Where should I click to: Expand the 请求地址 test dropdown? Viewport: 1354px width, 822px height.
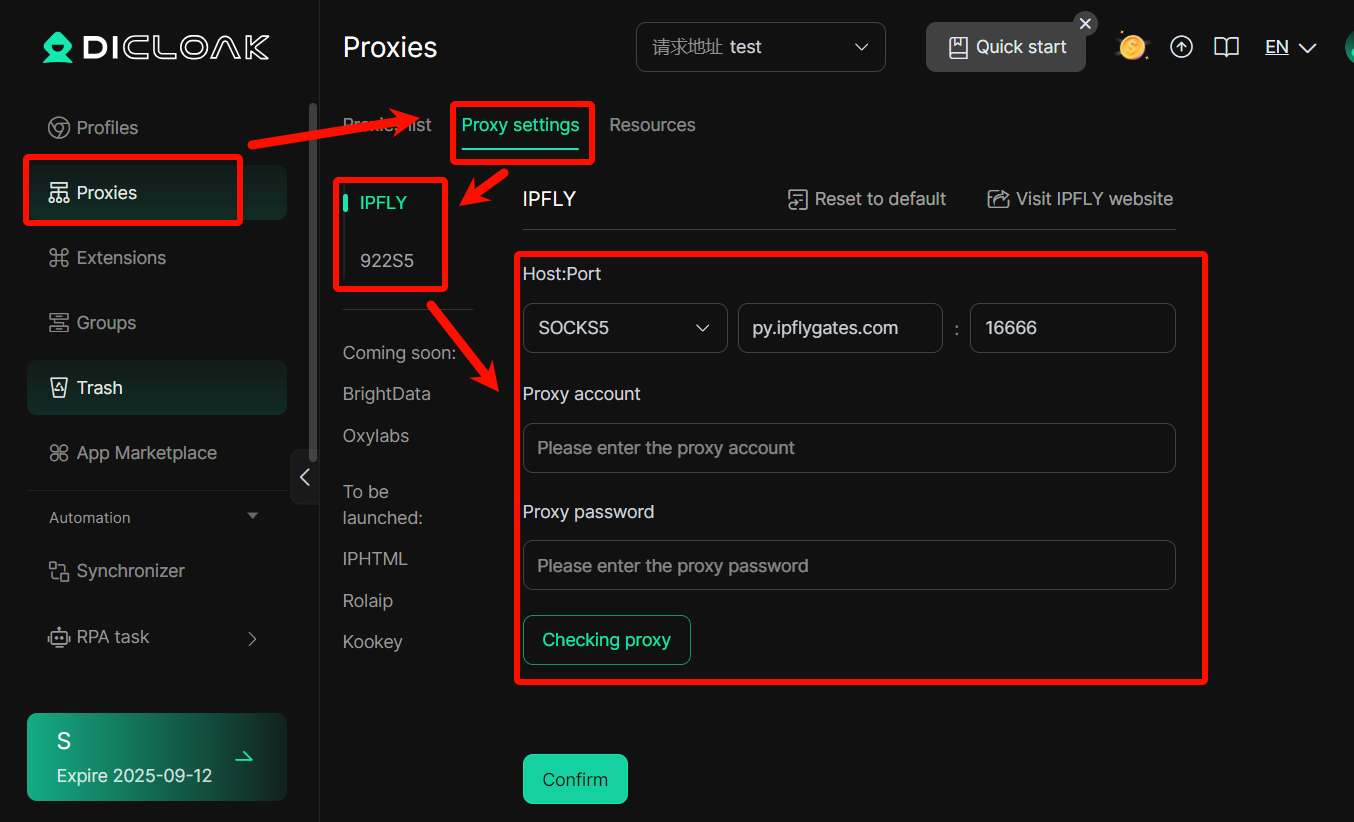tap(760, 46)
